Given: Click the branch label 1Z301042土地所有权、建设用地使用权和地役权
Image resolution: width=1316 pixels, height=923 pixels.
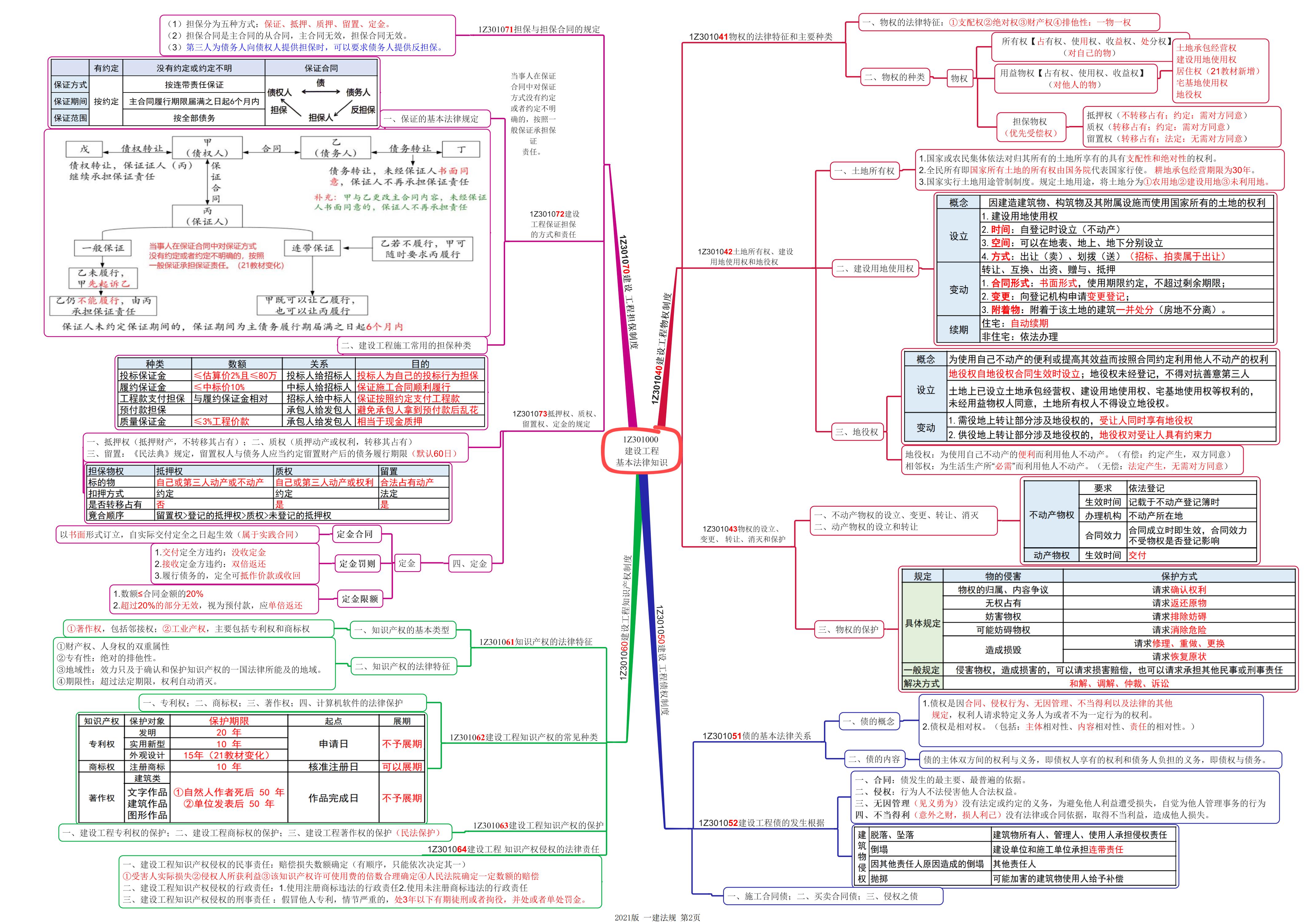Looking at the screenshot, I should click(x=745, y=257).
